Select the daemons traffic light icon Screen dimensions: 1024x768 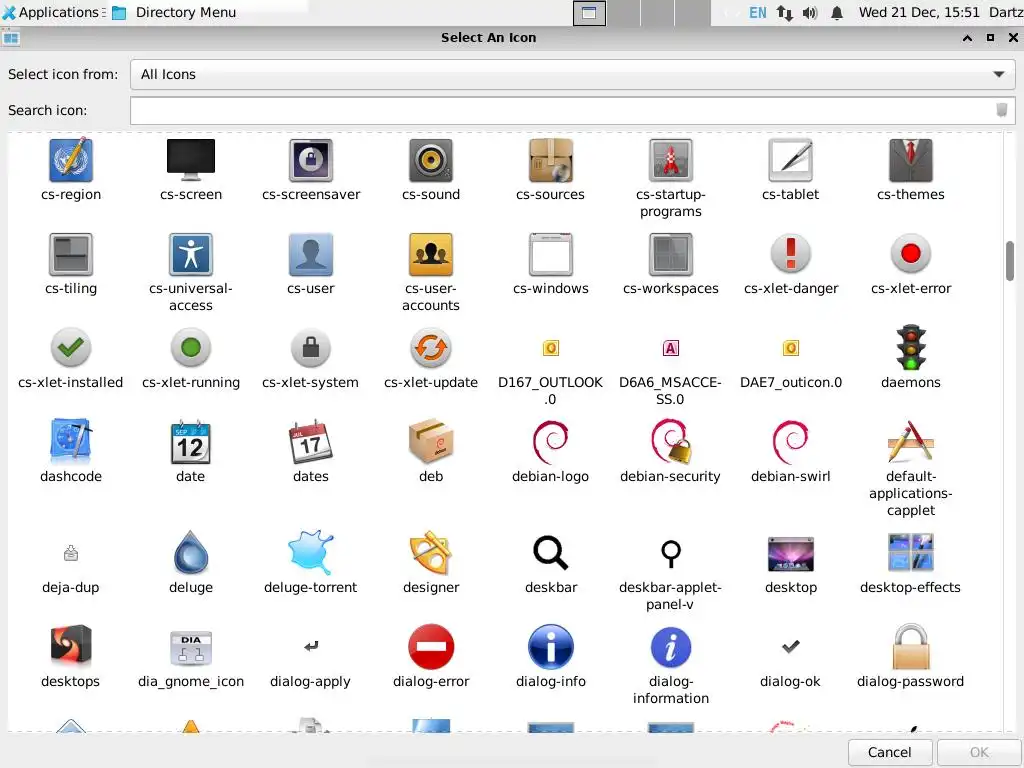click(x=911, y=347)
